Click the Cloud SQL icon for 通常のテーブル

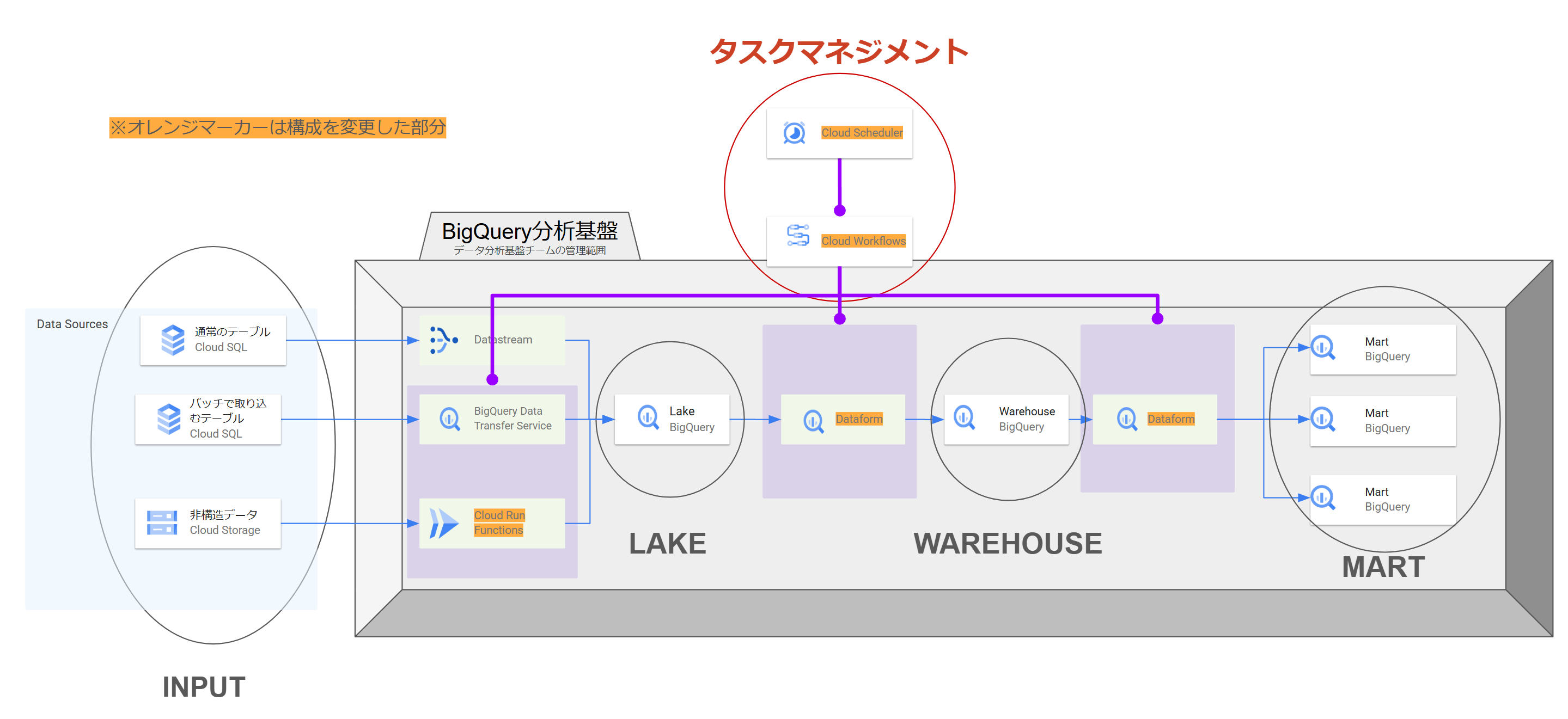[x=173, y=340]
